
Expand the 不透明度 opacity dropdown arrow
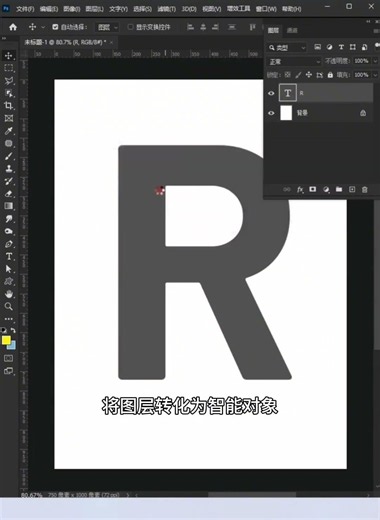(375, 61)
